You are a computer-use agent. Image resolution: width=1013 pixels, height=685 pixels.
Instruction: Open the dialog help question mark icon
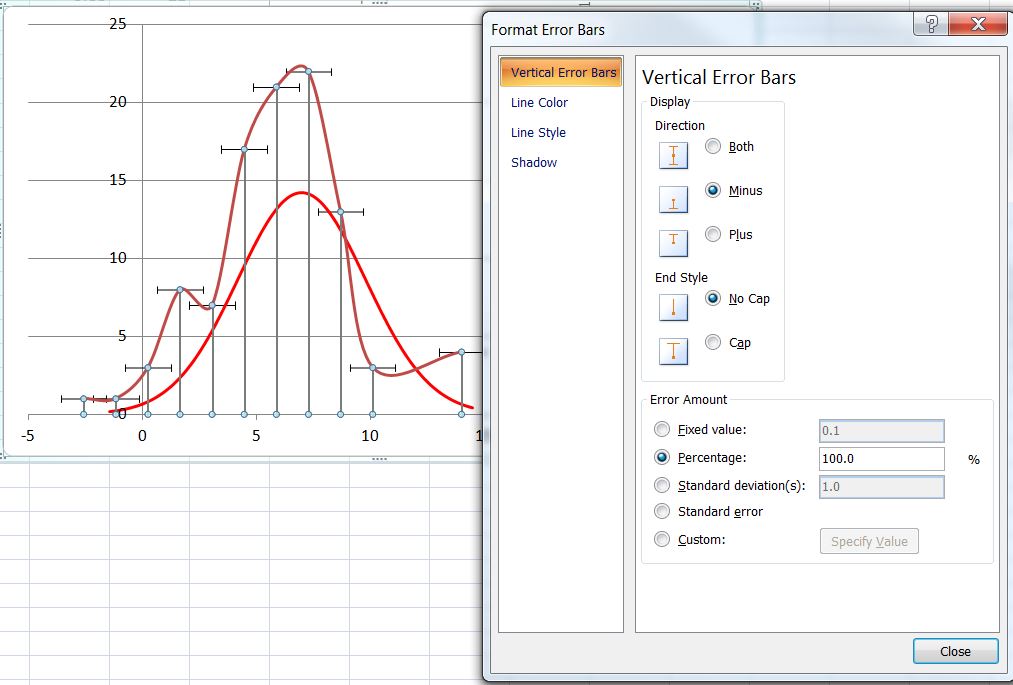pos(930,23)
